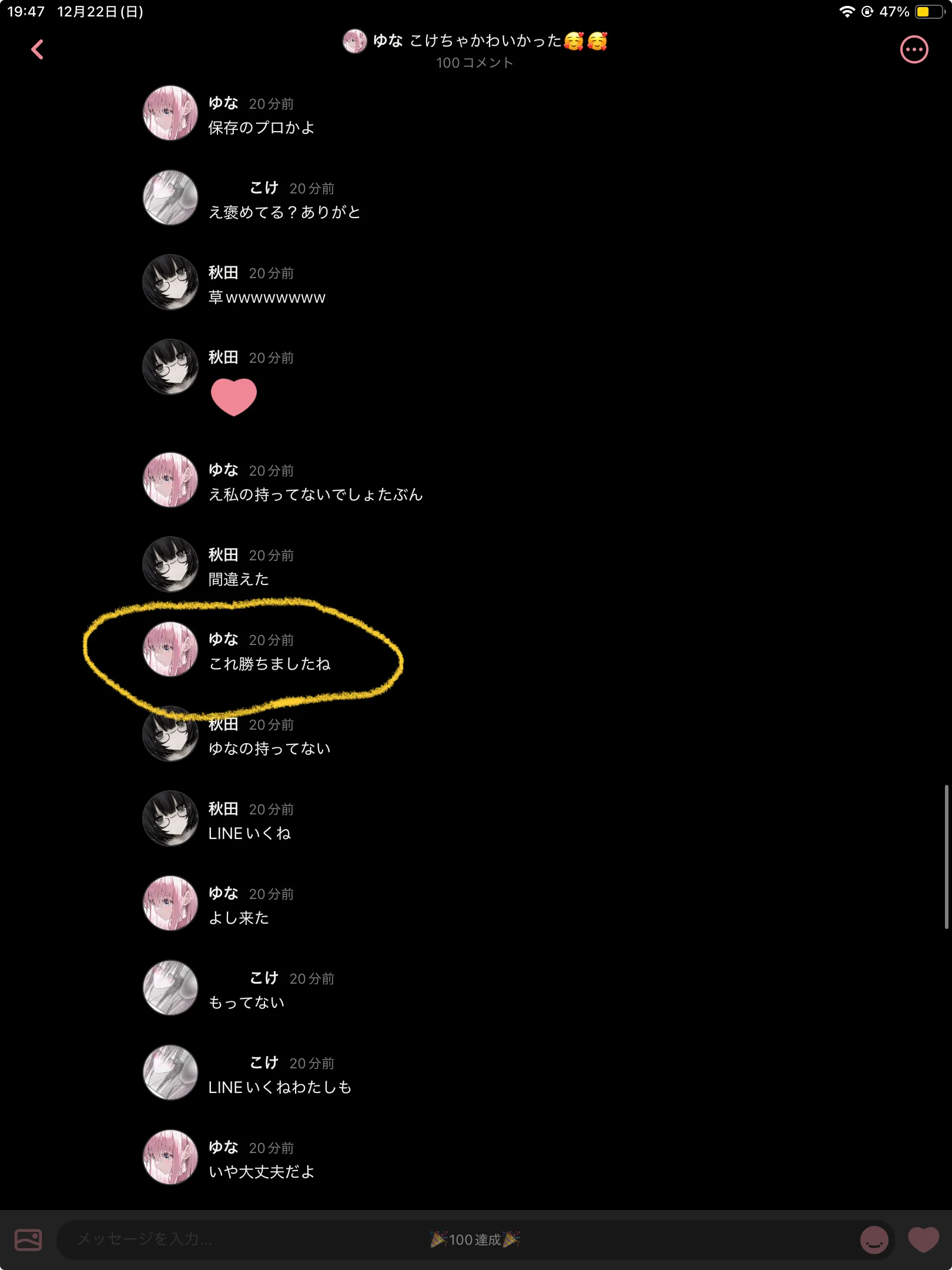Viewport: 952px width, 1270px height.
Task: Tap the pink back arrow
Action: point(37,49)
